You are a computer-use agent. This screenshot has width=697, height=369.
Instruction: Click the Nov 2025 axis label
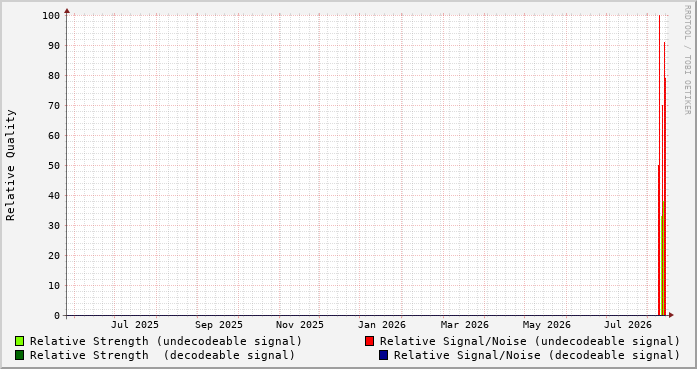point(300,325)
